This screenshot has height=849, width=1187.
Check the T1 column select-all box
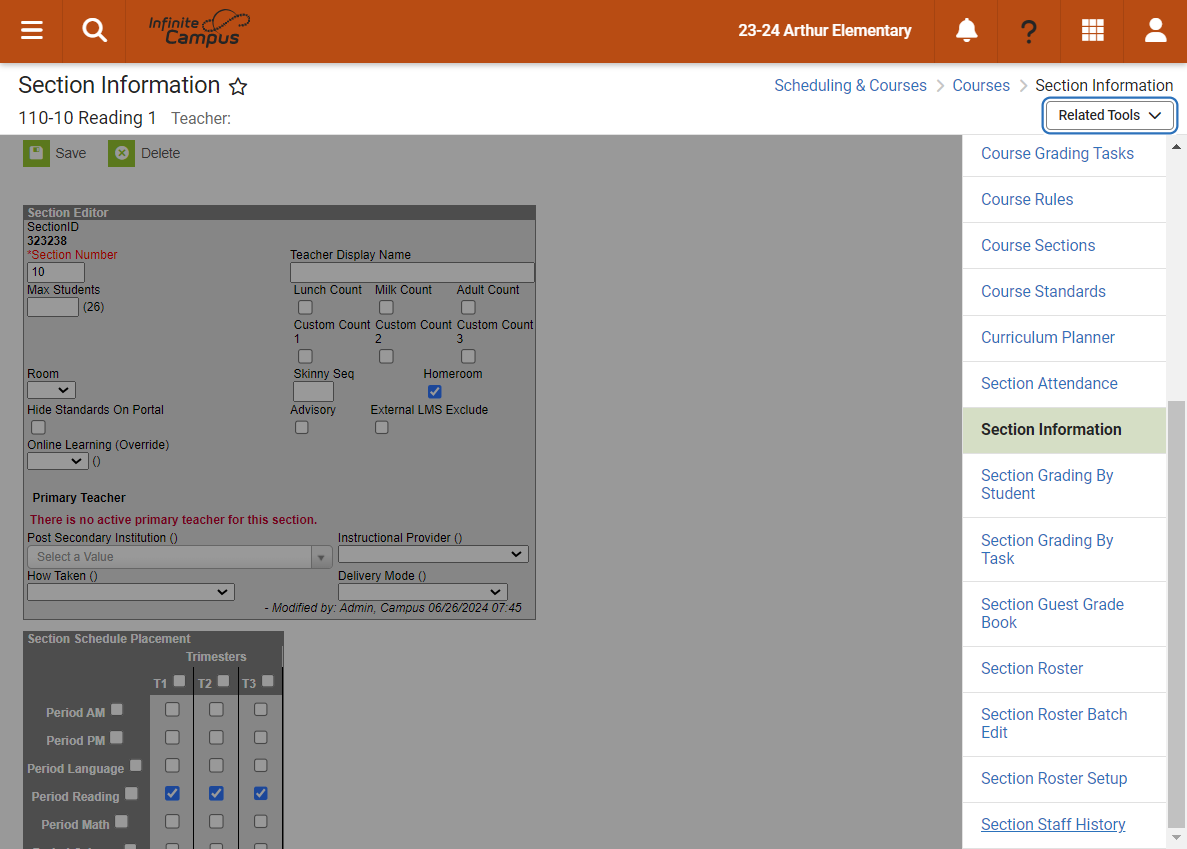click(x=179, y=681)
